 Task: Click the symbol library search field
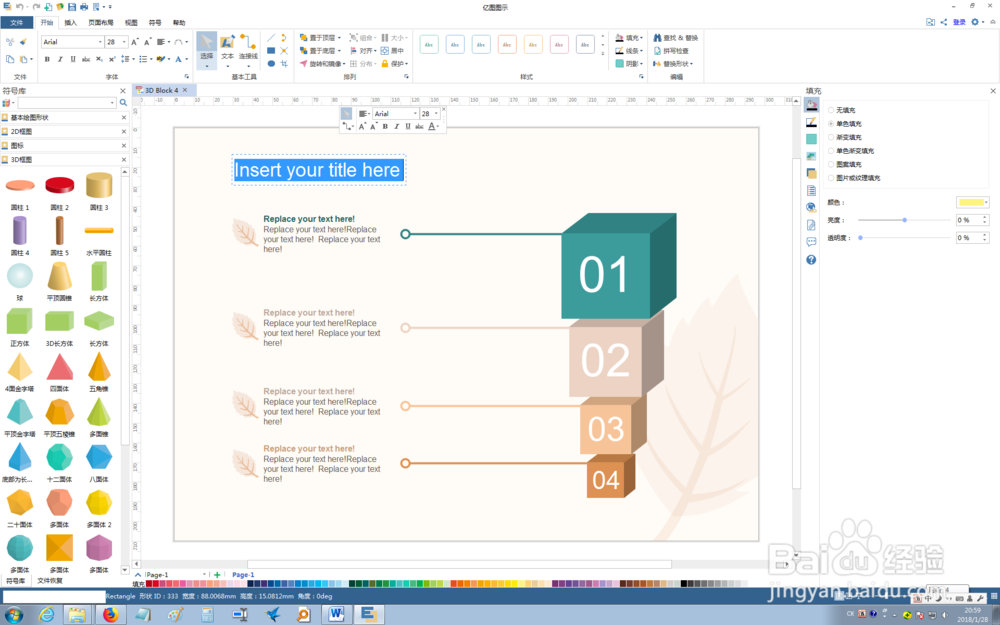tap(66, 103)
